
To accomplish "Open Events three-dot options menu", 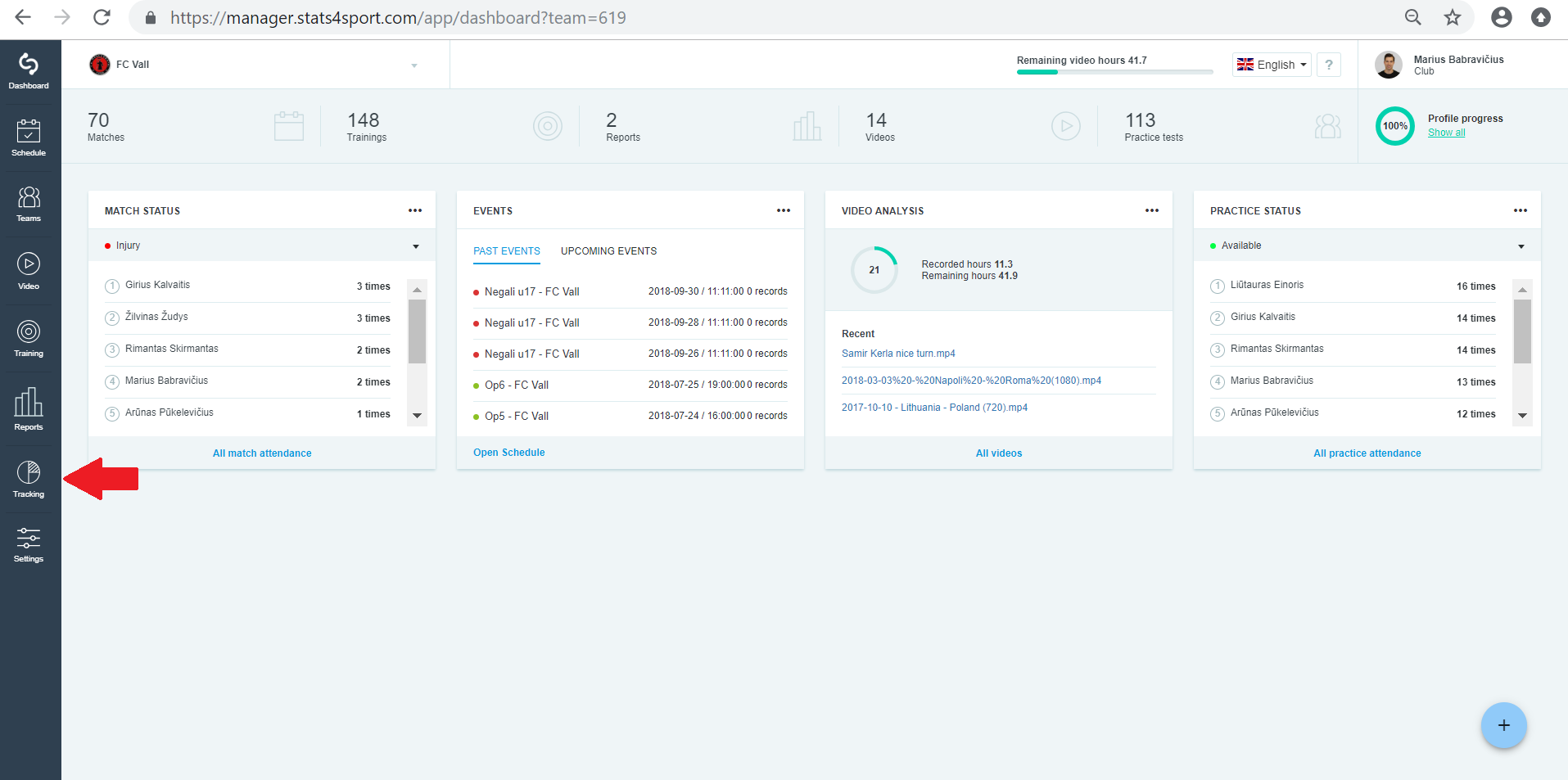I will click(784, 210).
